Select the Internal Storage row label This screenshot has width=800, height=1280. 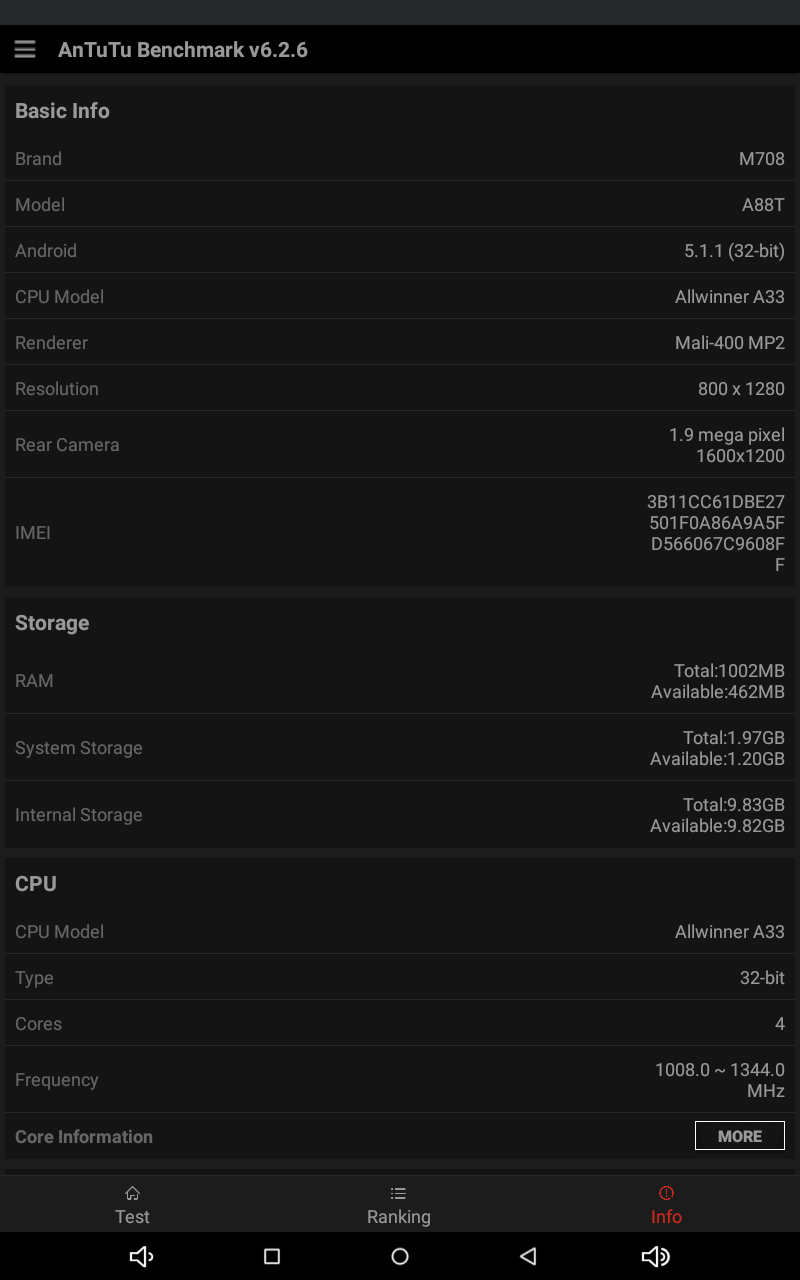[79, 815]
